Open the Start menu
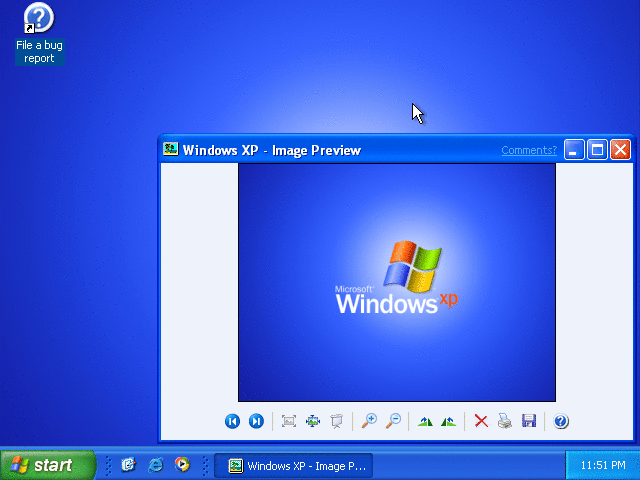This screenshot has height=480, width=640. coord(47,465)
